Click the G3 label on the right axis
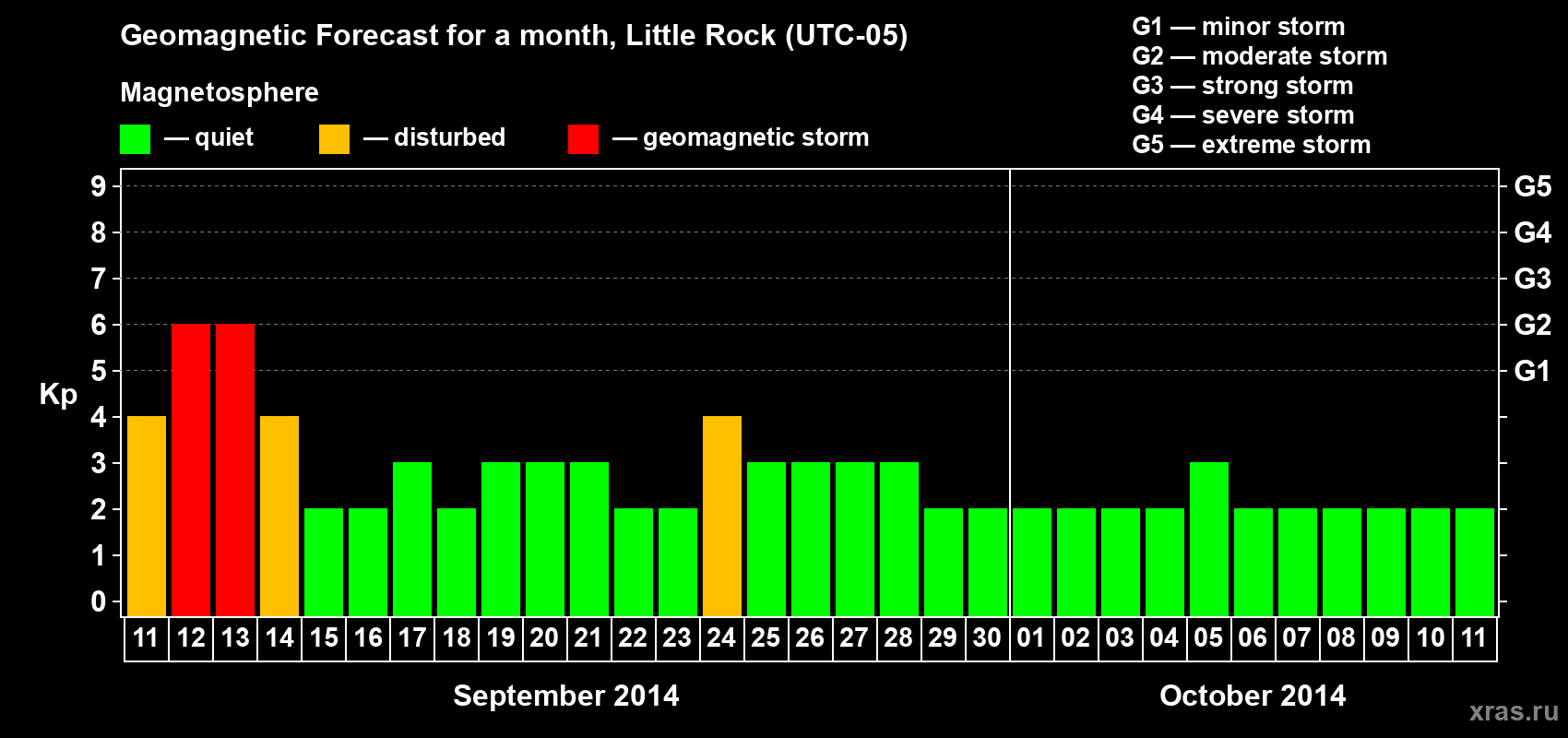The width and height of the screenshot is (1568, 738). pos(1533,279)
